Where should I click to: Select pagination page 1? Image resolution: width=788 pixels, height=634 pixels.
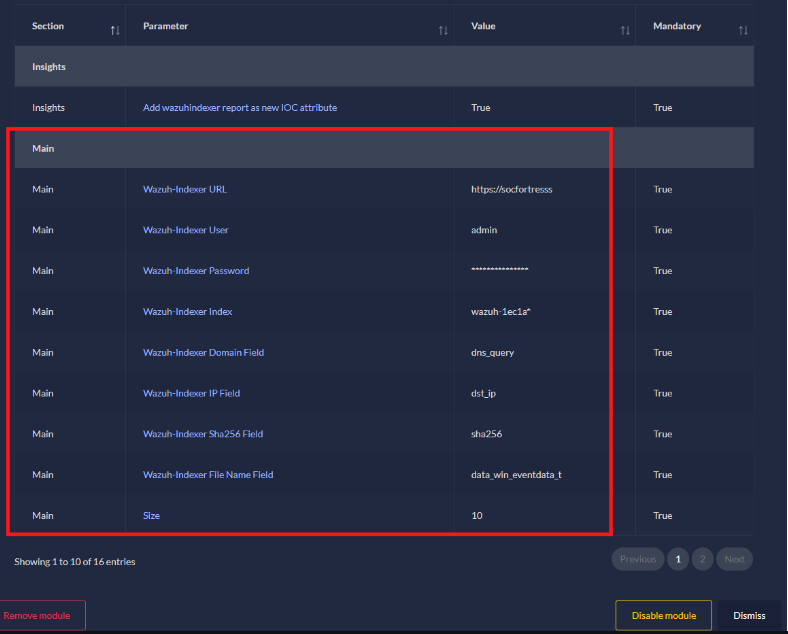tap(678, 559)
